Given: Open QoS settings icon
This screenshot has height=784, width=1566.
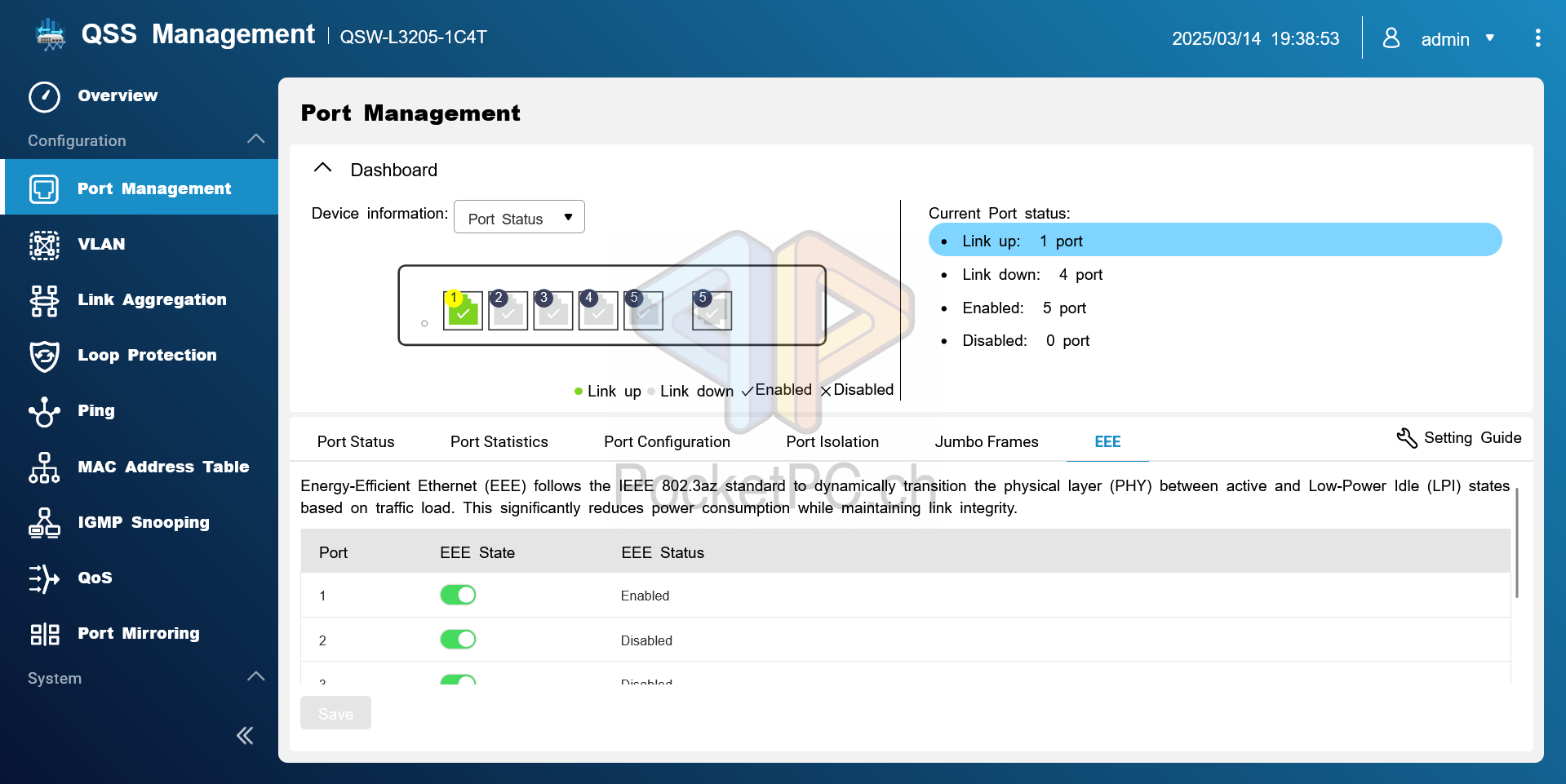Looking at the screenshot, I should 44,578.
